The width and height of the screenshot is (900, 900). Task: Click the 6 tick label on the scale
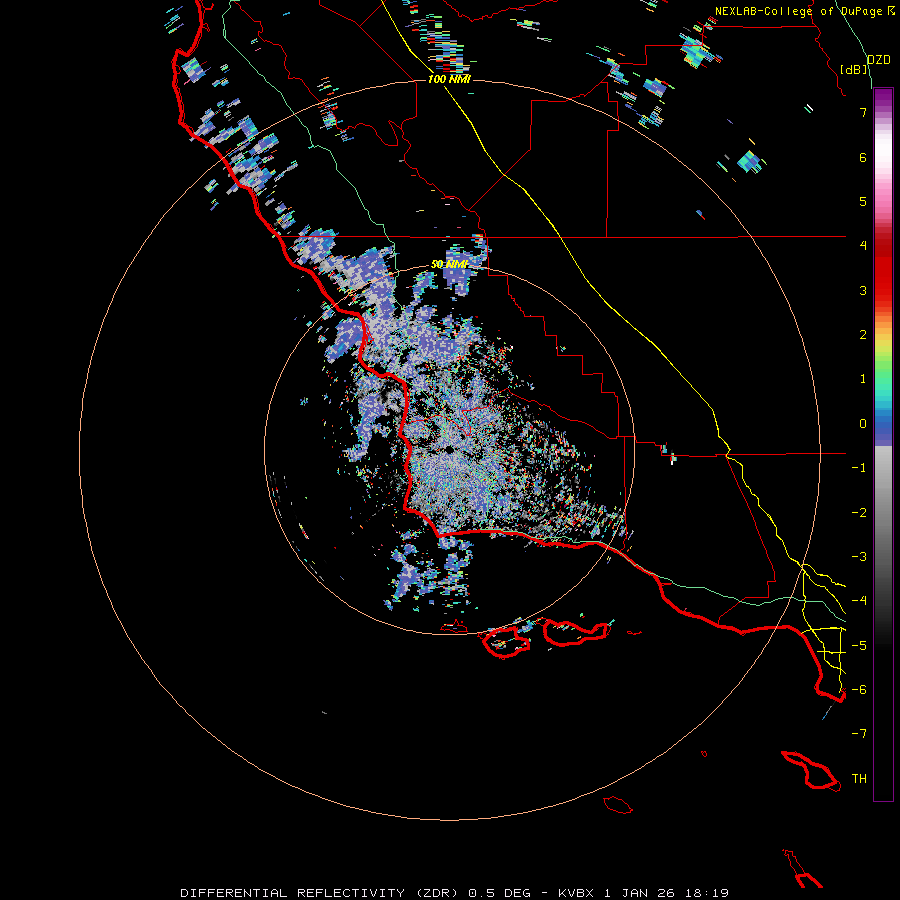pos(863,157)
